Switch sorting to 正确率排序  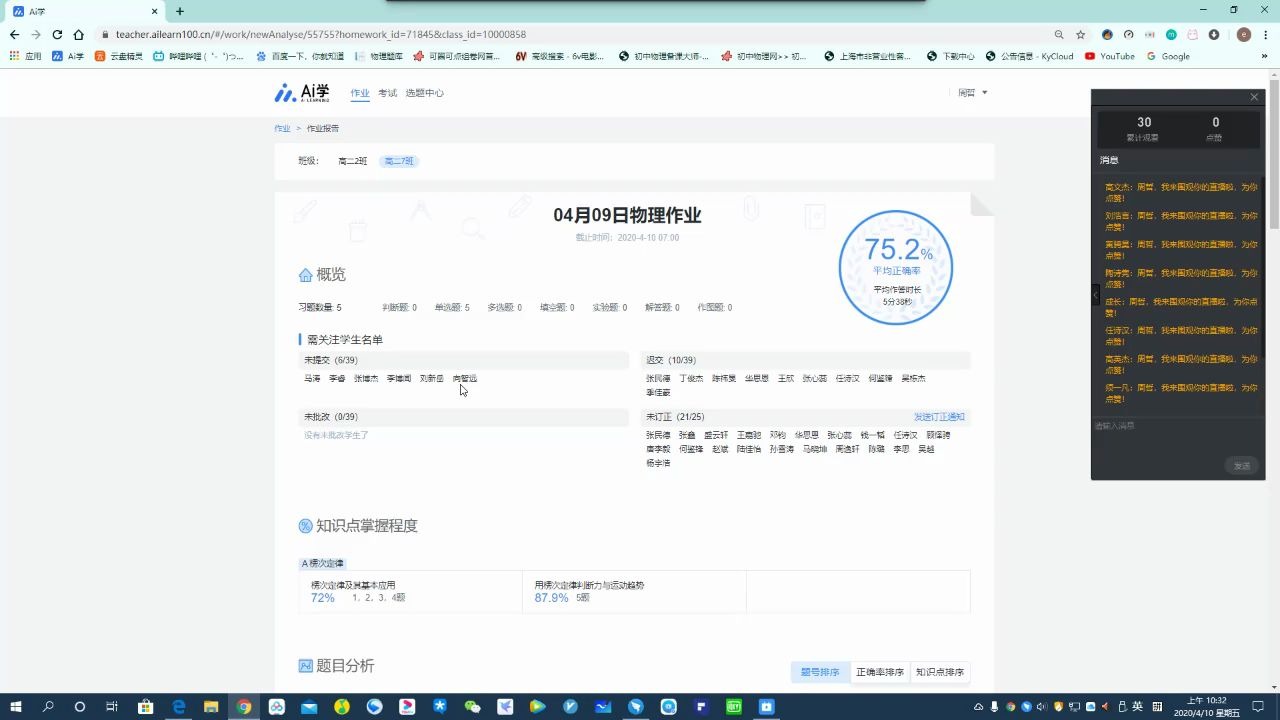(879, 671)
